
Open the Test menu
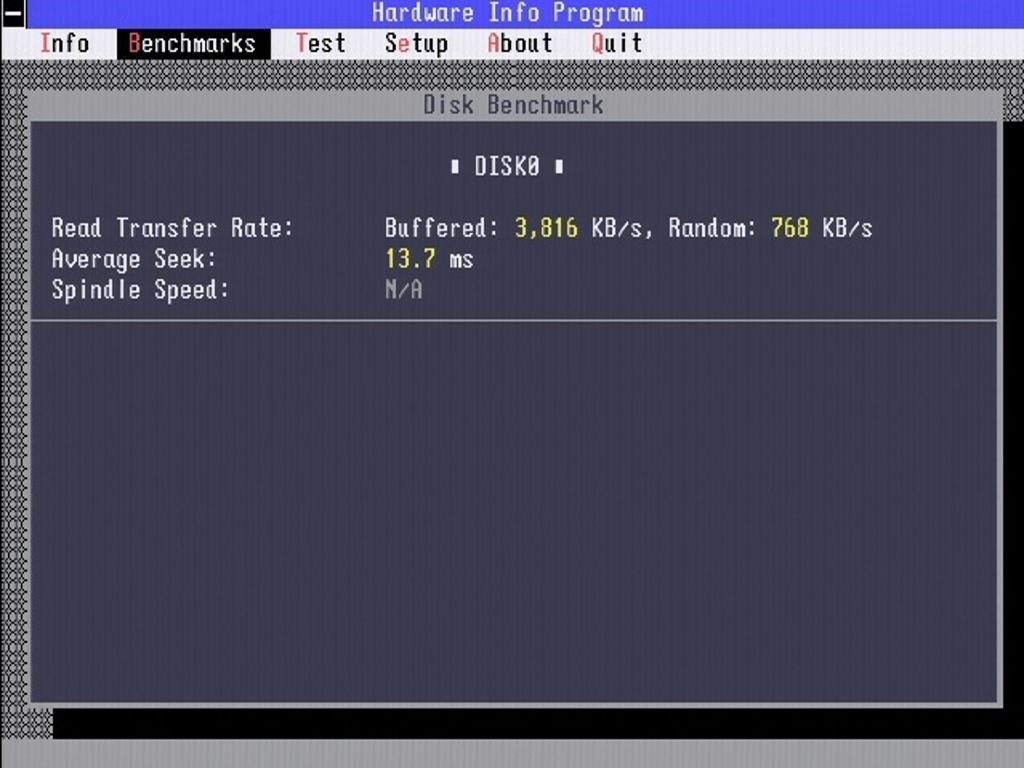pyautogui.click(x=321, y=44)
